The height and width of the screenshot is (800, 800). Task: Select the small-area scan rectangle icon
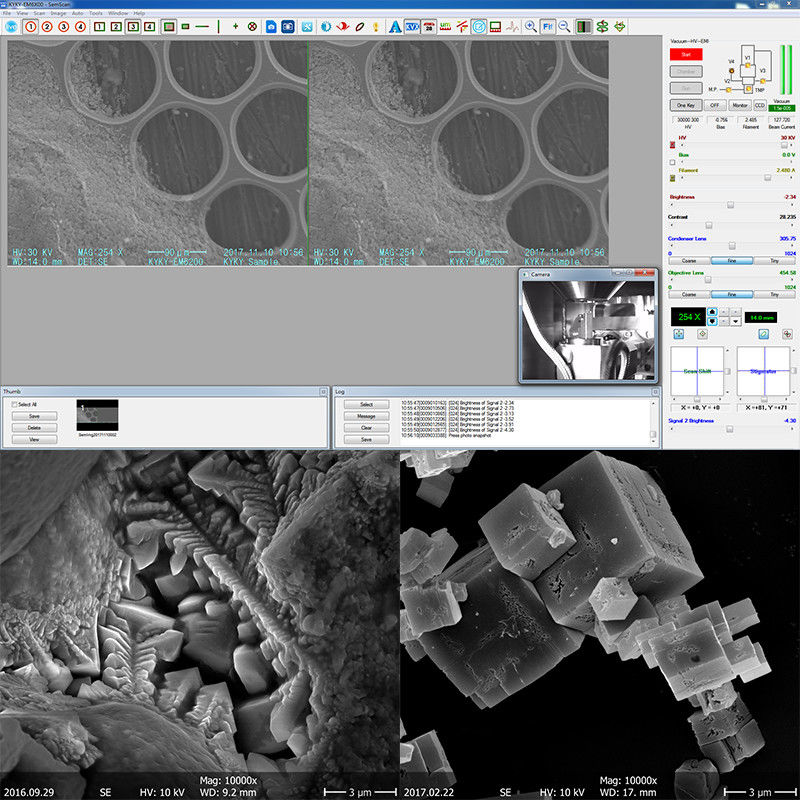pos(186,27)
